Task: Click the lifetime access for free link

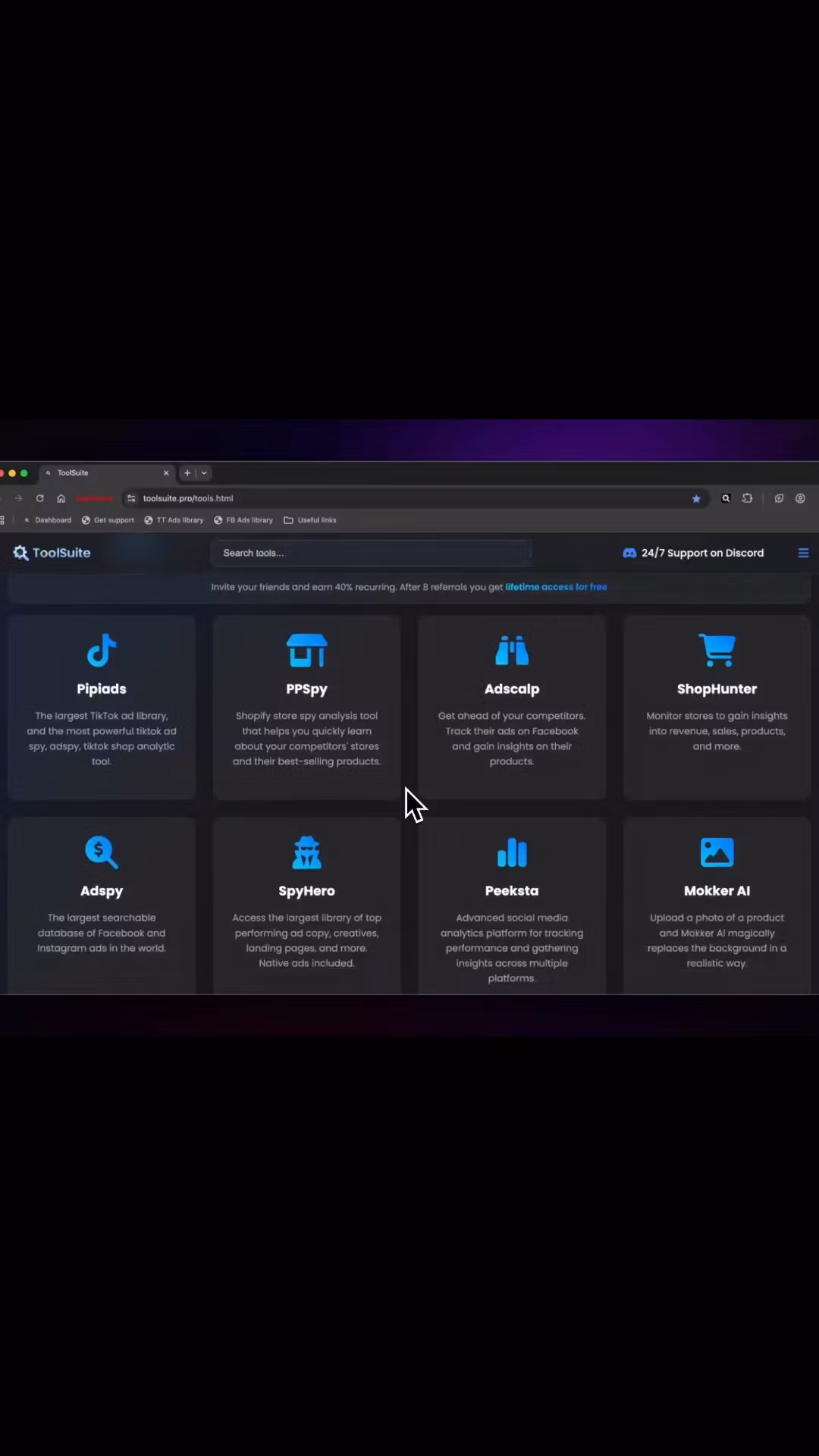Action: (x=556, y=587)
